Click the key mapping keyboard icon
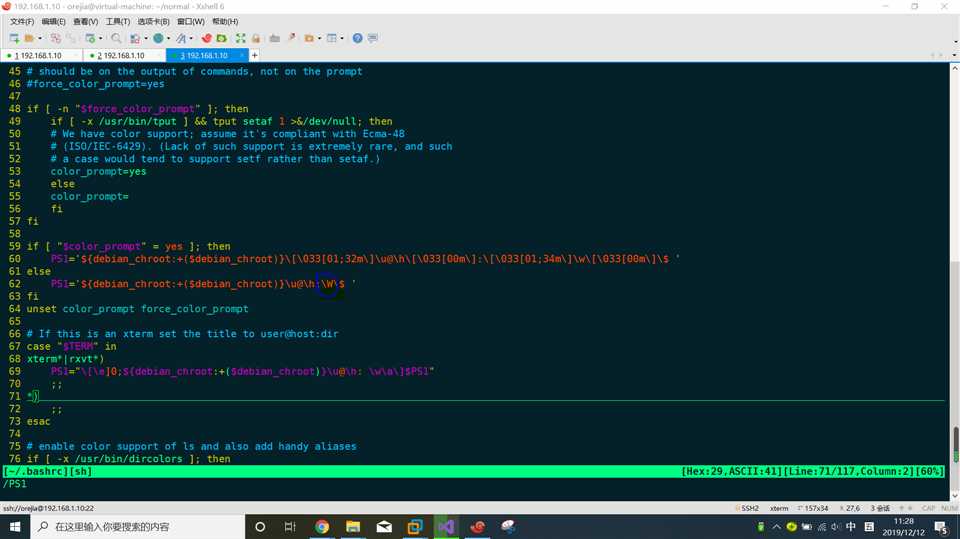Screen dimensions: 960x539 click(275, 38)
